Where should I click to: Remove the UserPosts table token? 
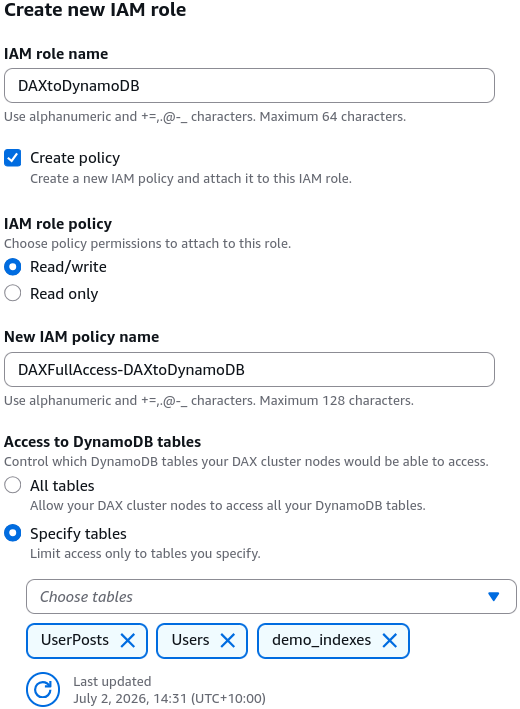128,640
